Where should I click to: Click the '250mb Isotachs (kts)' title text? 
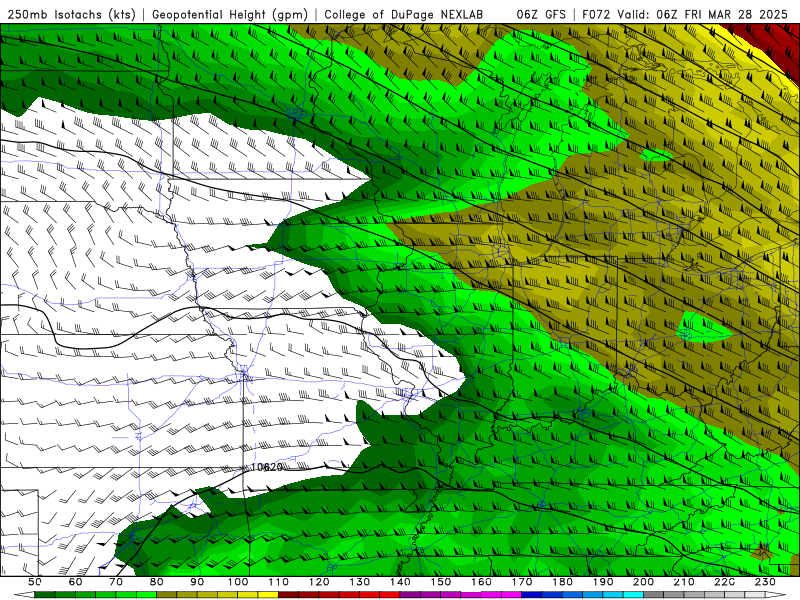tap(71, 14)
